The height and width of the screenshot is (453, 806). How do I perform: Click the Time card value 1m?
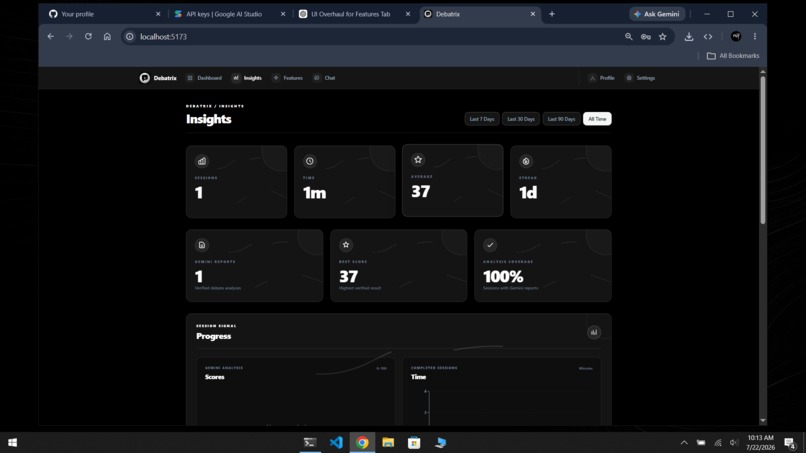point(314,192)
